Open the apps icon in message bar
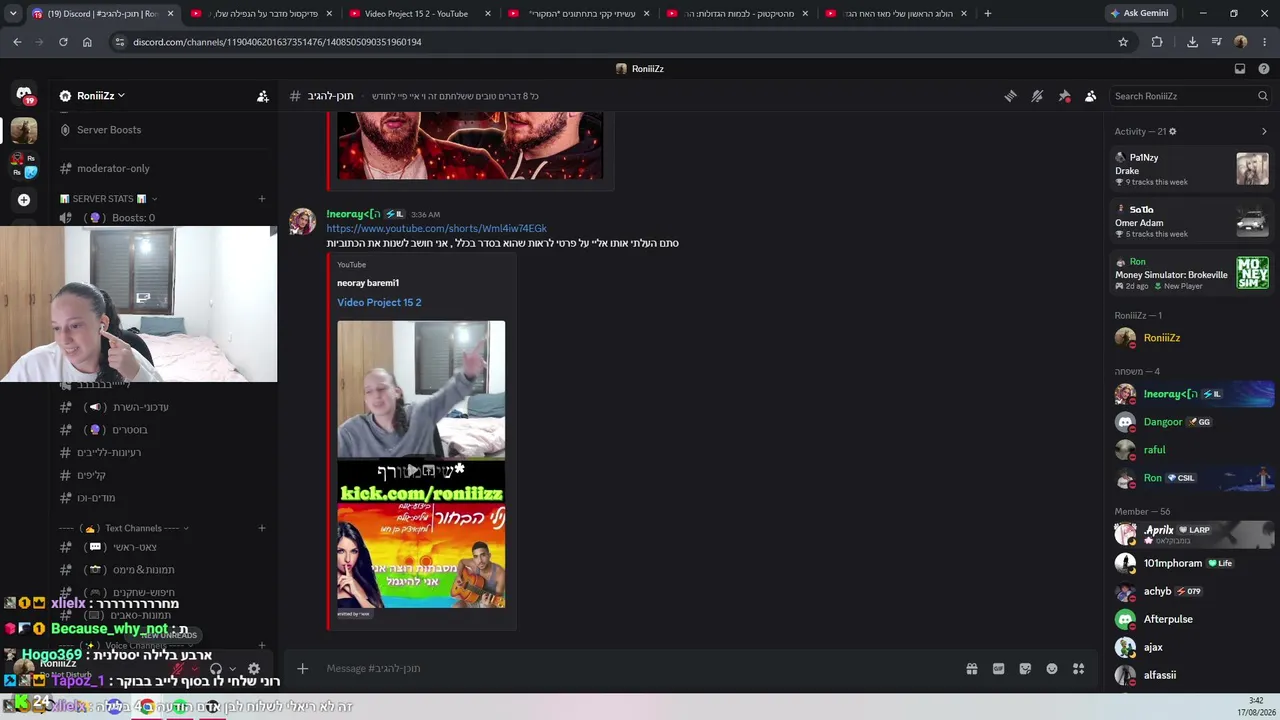1280x720 pixels. tap(1078, 669)
